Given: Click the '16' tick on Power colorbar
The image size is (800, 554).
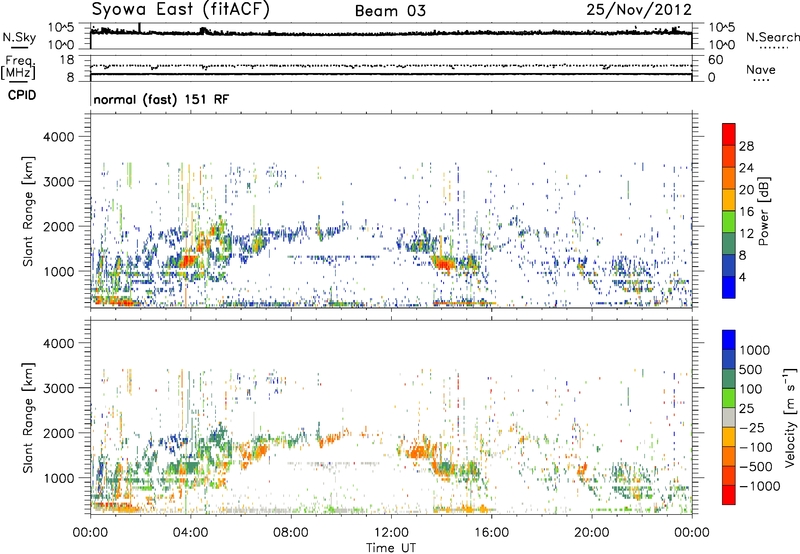Looking at the screenshot, I should tap(746, 212).
